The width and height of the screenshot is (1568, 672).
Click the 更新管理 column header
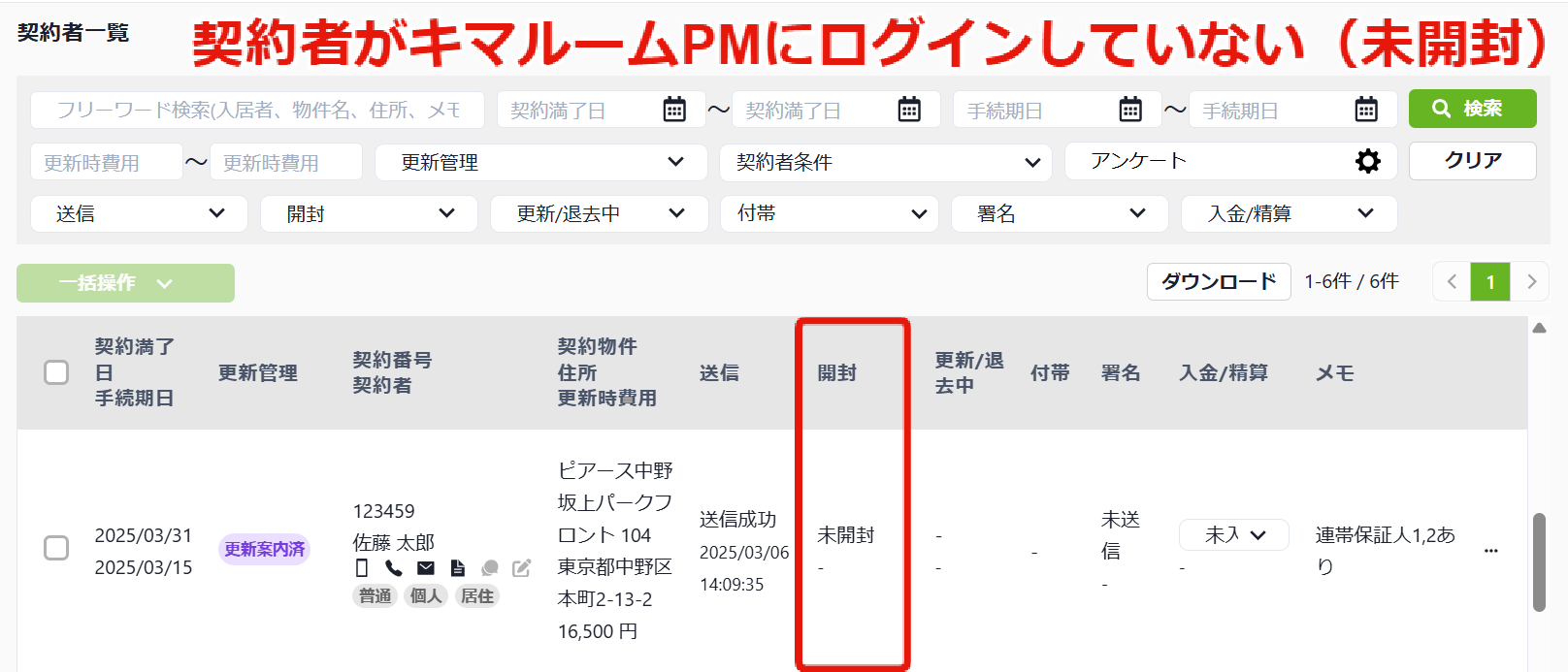point(258,372)
